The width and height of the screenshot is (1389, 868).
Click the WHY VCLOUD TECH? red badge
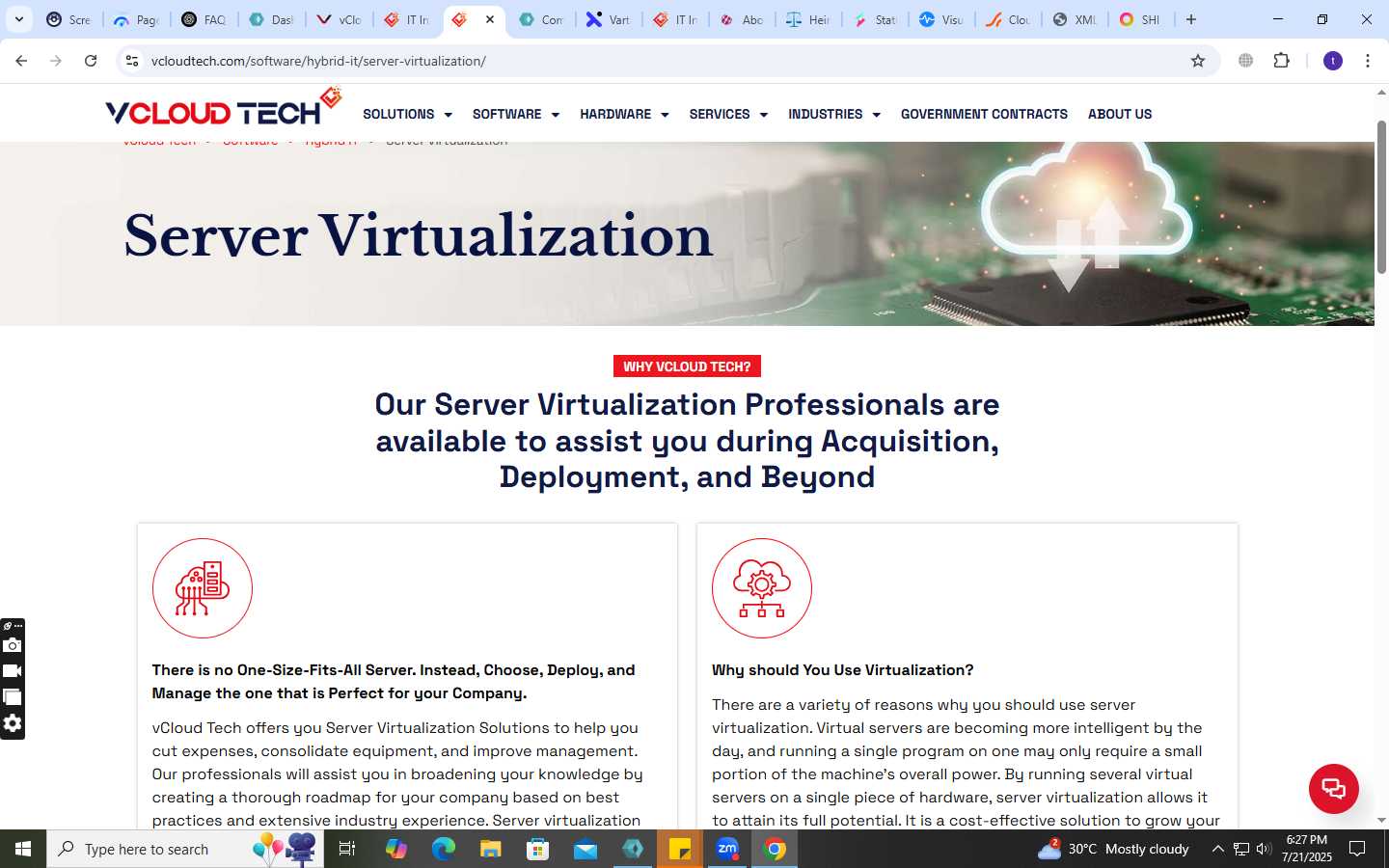coord(687,366)
